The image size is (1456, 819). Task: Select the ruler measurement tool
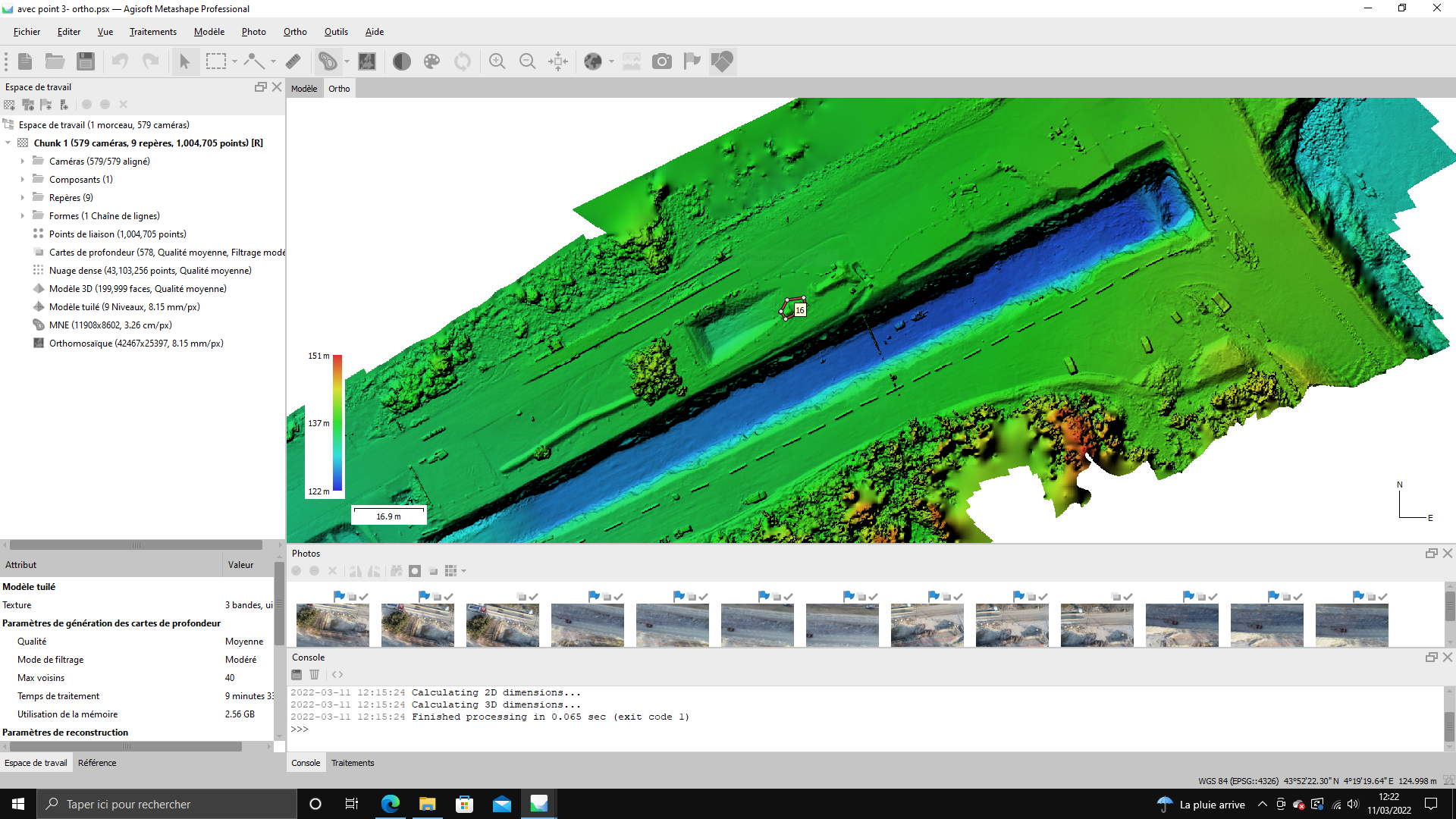pos(293,61)
